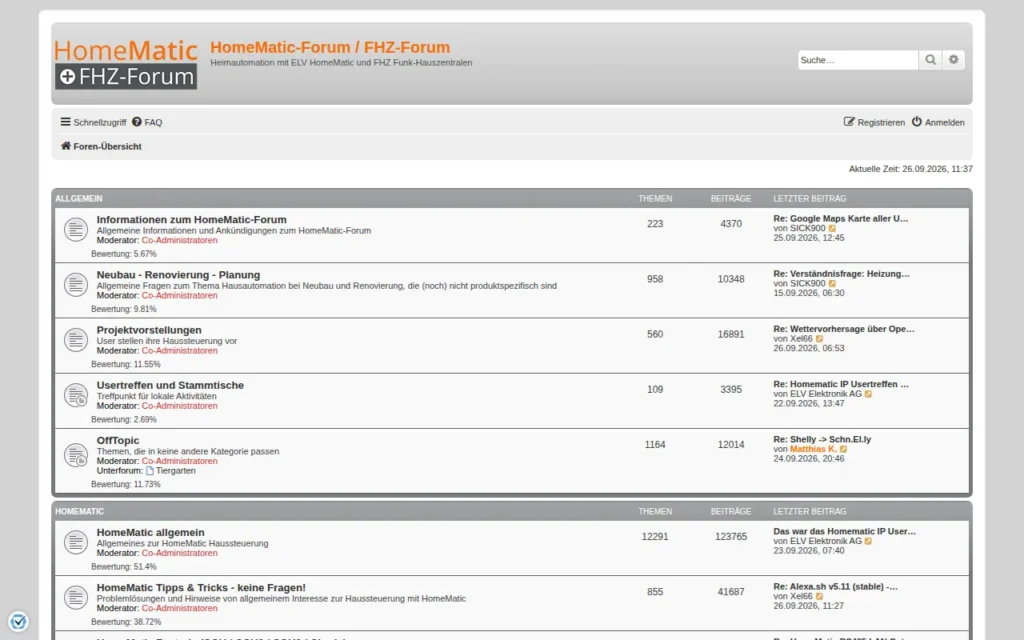The image size is (1024, 640).
Task: Click 'Aktuelle Zeit: 26.09.2026, 11:37' text
Action: tap(910, 169)
